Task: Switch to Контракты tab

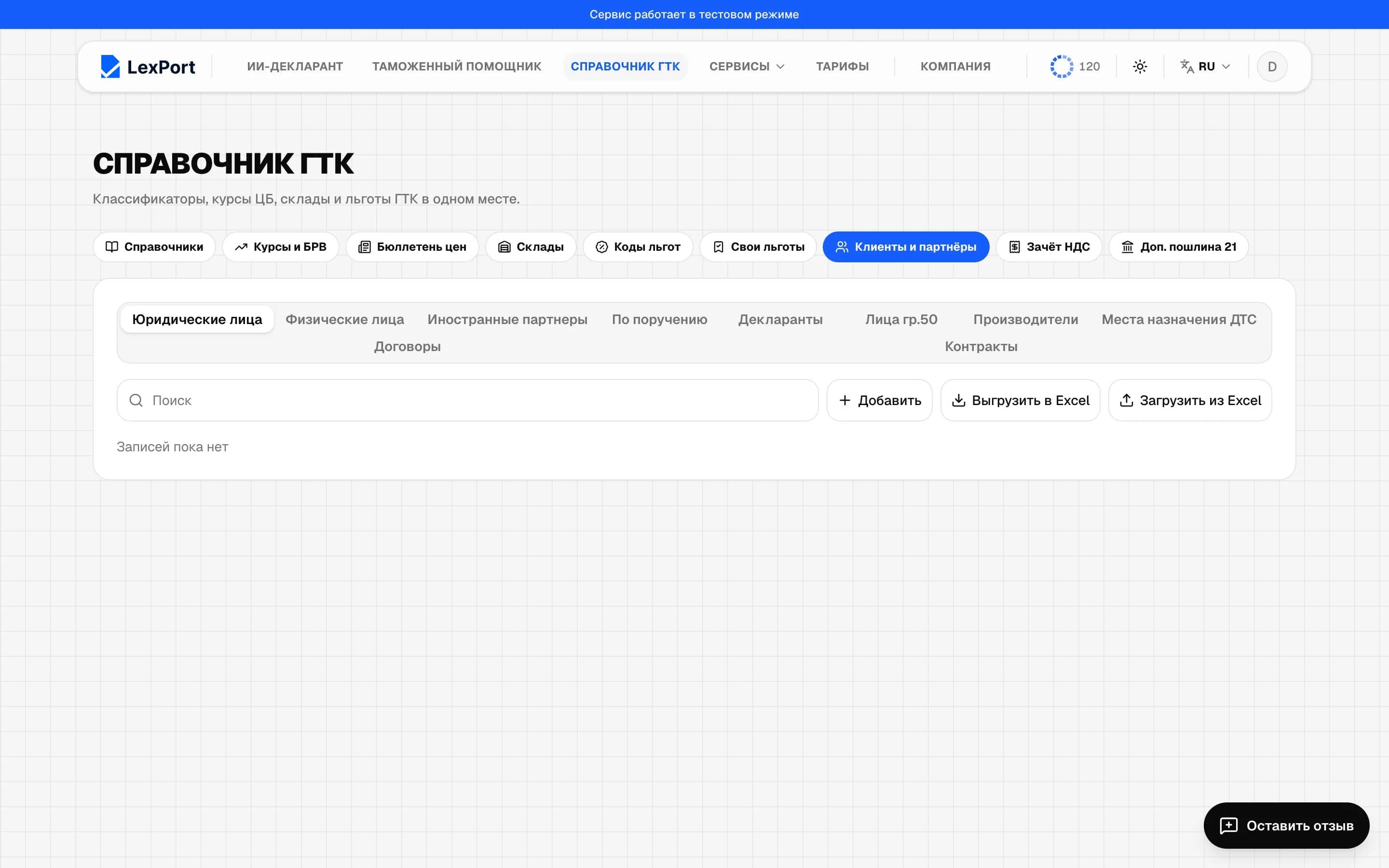Action: (x=981, y=346)
